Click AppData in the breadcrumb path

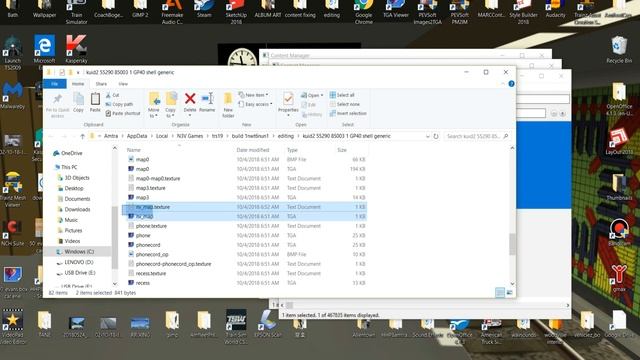137,136
